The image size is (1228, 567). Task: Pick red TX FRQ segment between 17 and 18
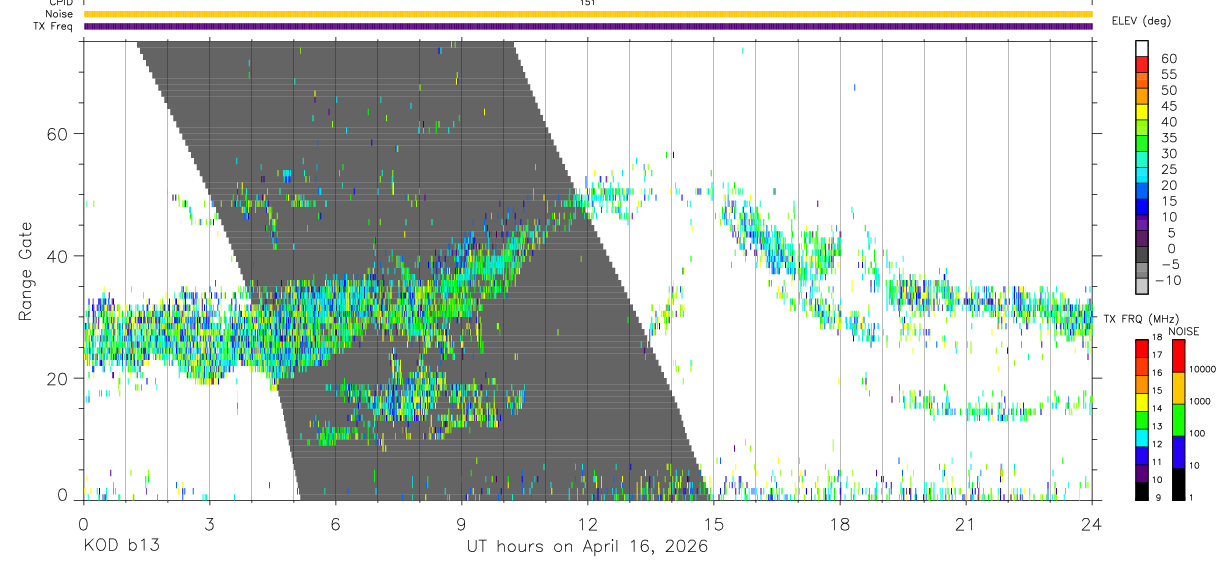(x=1142, y=347)
